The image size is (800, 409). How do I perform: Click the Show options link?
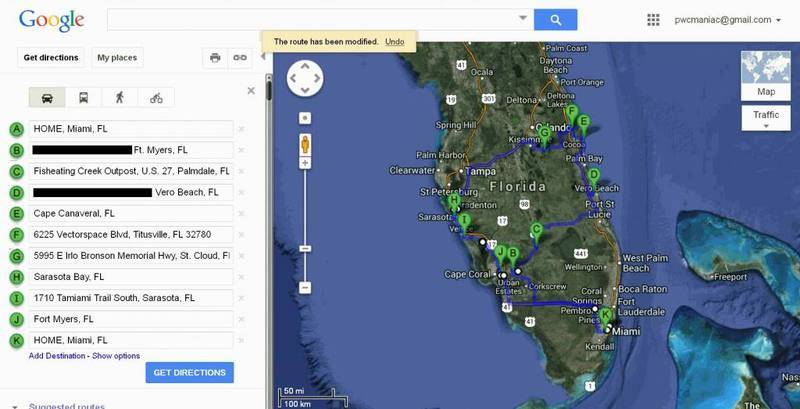(x=116, y=356)
